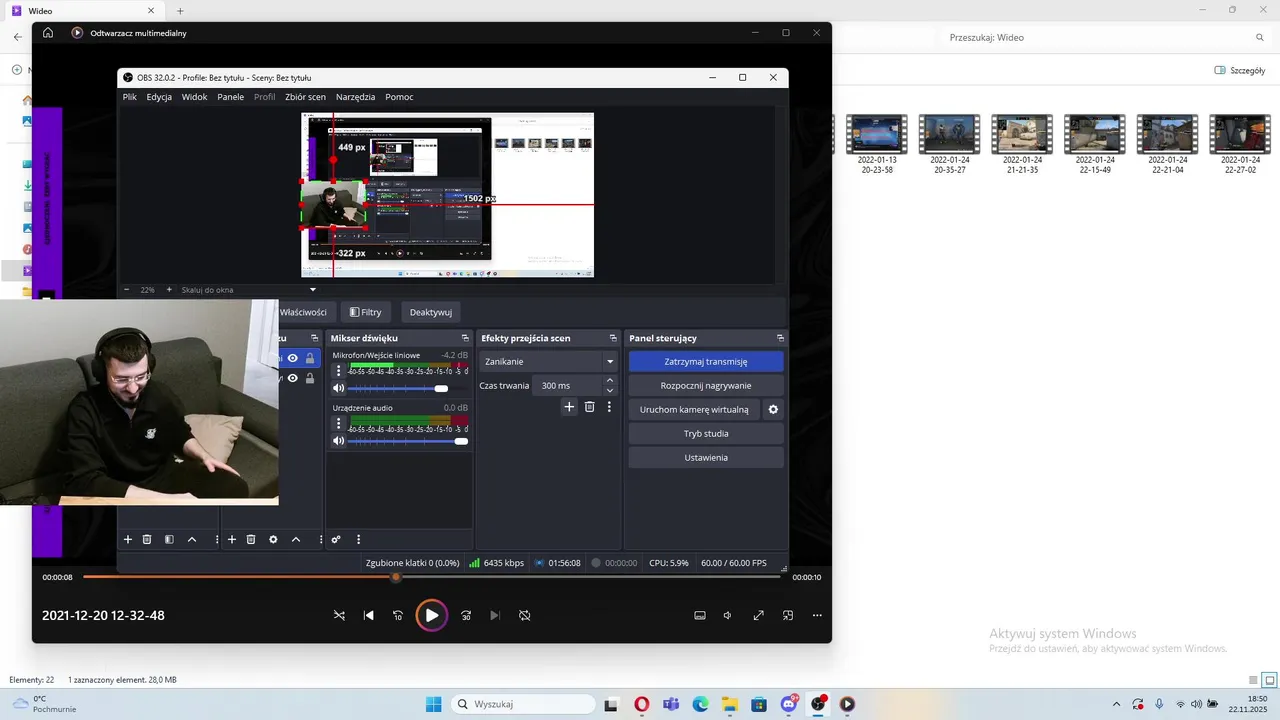Image resolution: width=1280 pixels, height=720 pixels.
Task: Open the OBS Widok menu
Action: [x=194, y=97]
